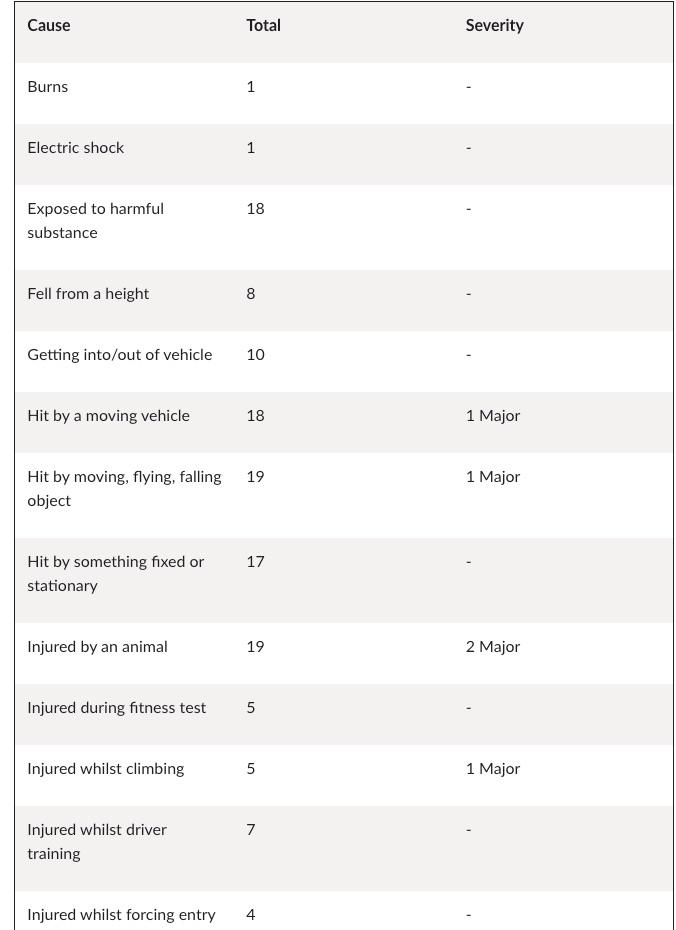Click the 2 Major severity value
The image size is (676, 930).
coord(493,647)
